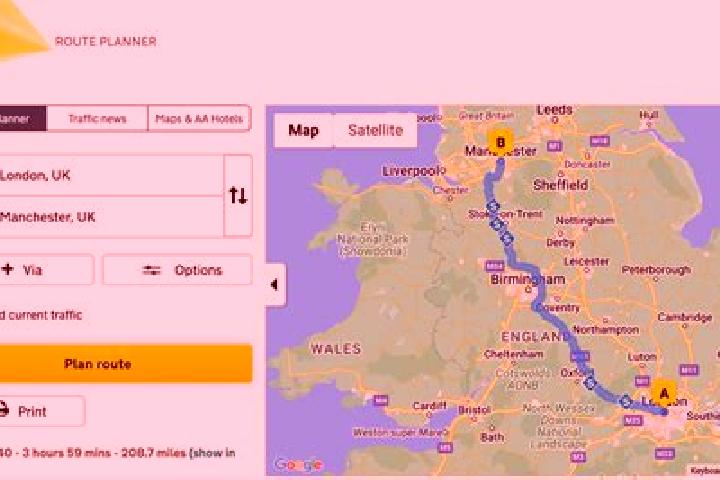Click the A start marker on map
Screen dimensions: 720x480
[664, 395]
